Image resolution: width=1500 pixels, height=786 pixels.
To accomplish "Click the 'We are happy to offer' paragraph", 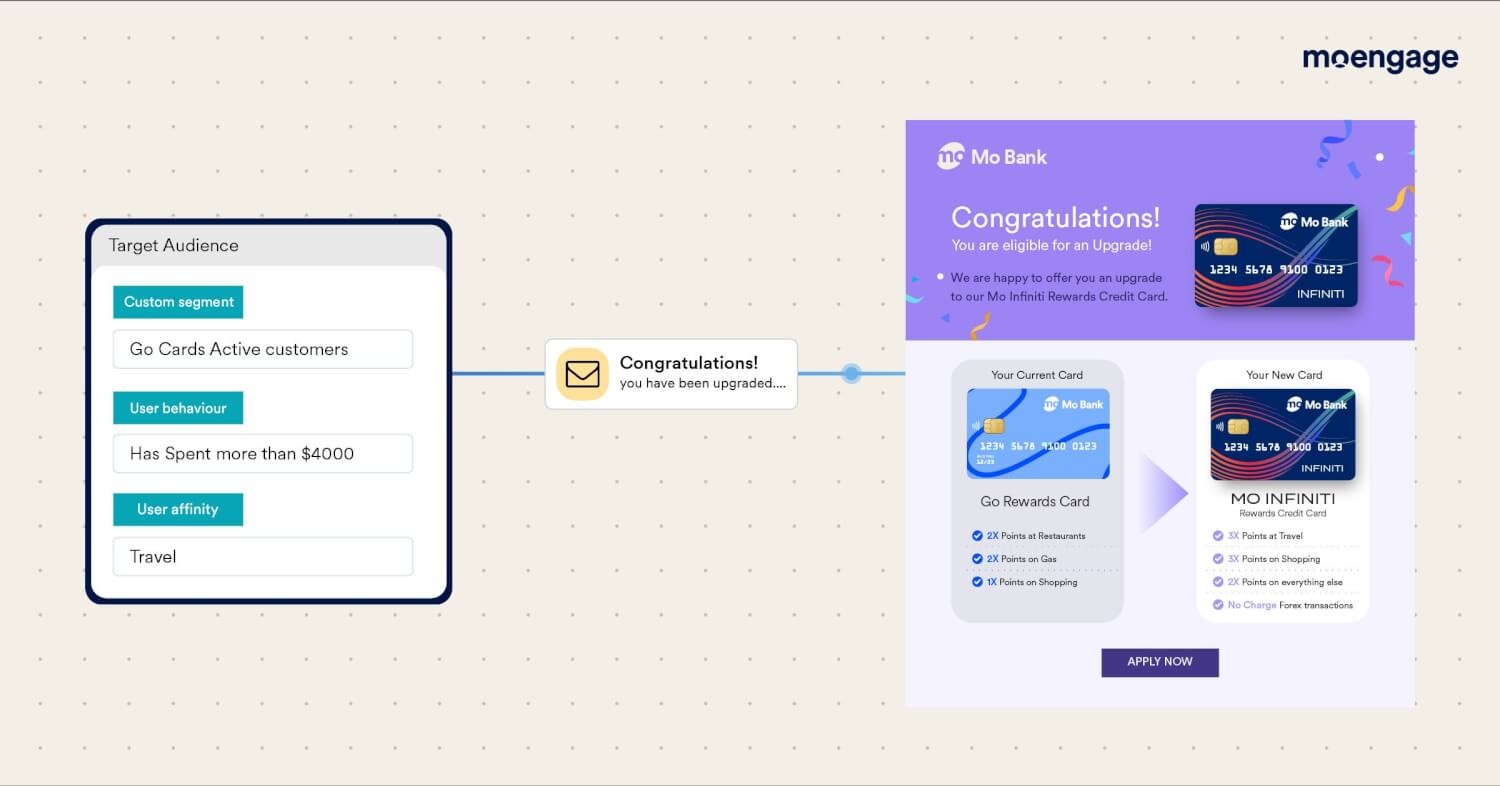I will tap(1059, 287).
